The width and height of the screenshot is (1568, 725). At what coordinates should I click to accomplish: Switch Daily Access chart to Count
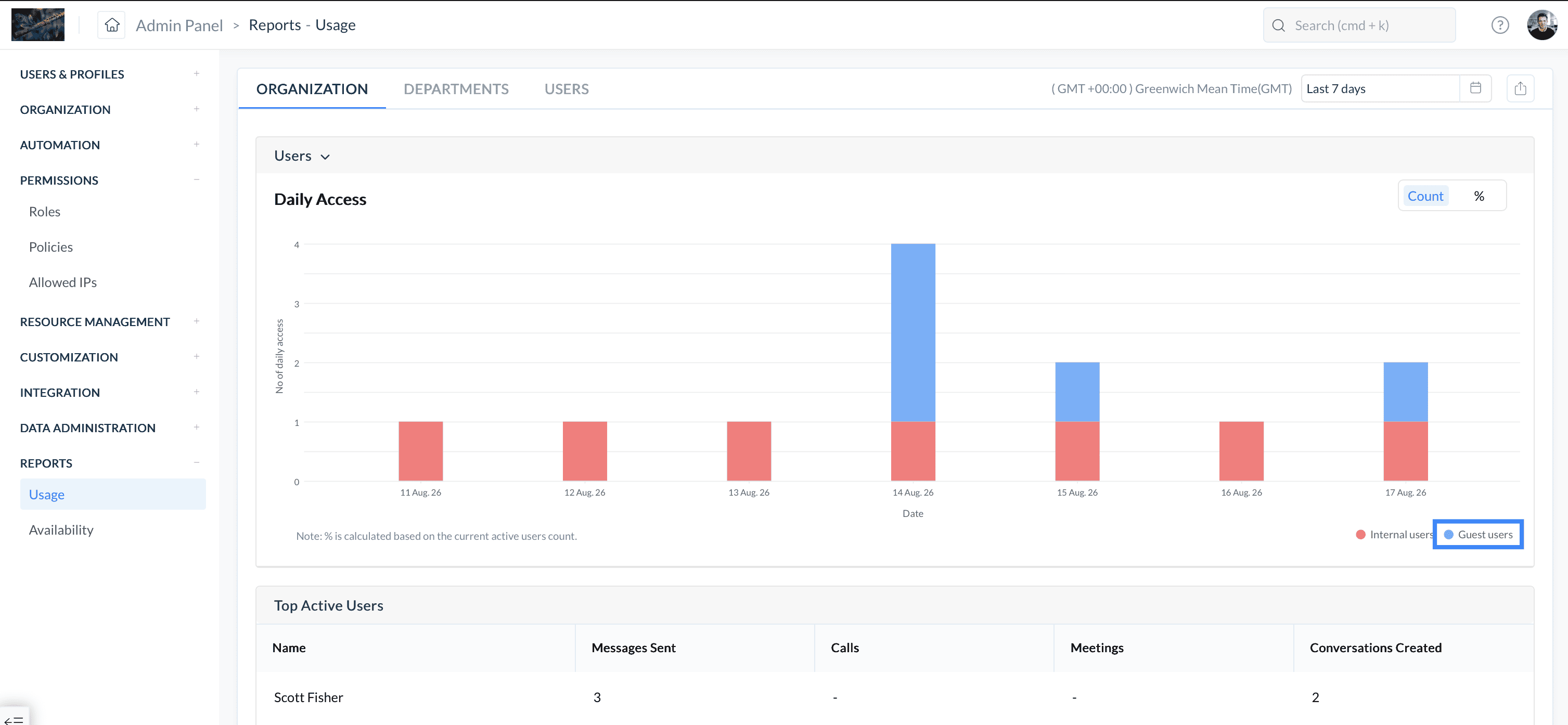pos(1425,196)
